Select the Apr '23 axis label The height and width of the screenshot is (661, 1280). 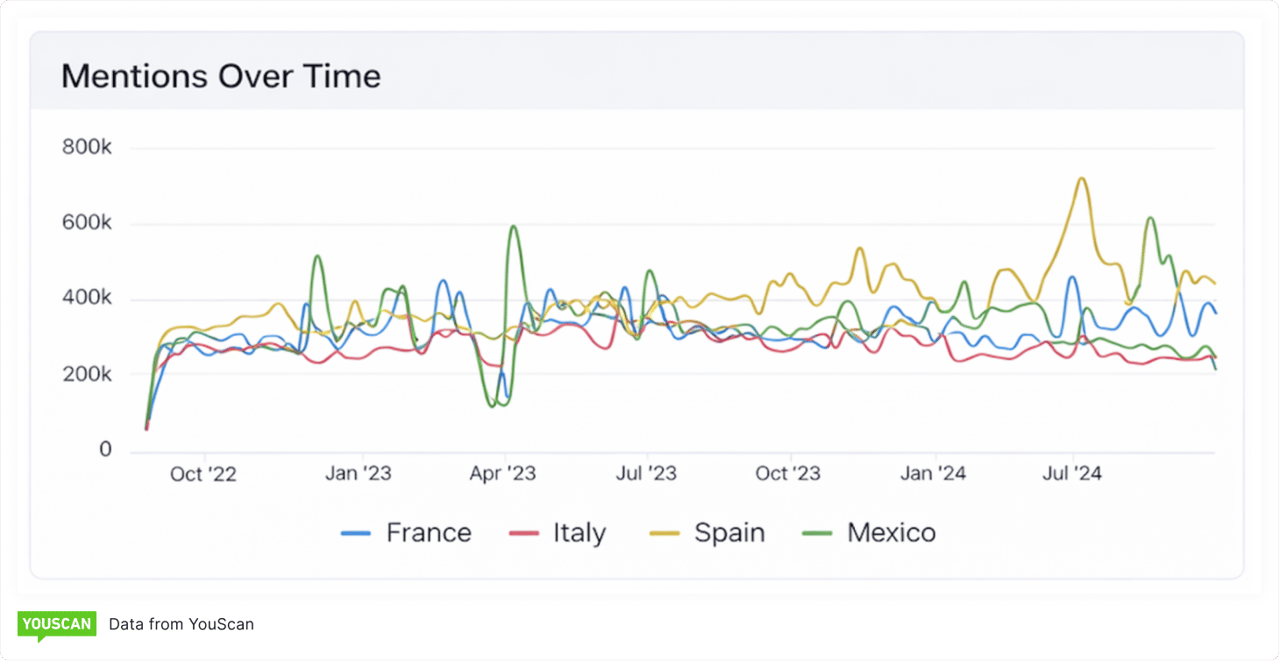point(503,473)
